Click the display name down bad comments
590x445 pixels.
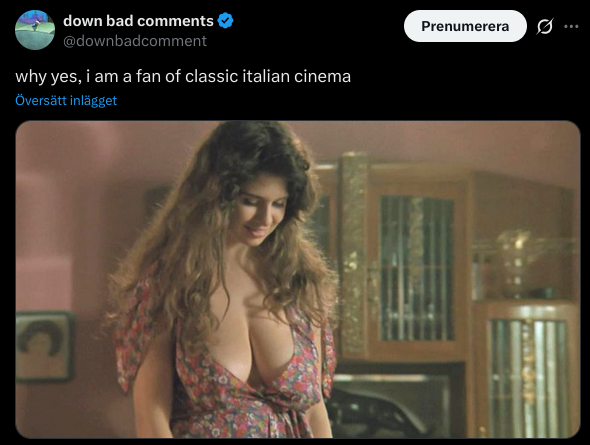(138, 21)
